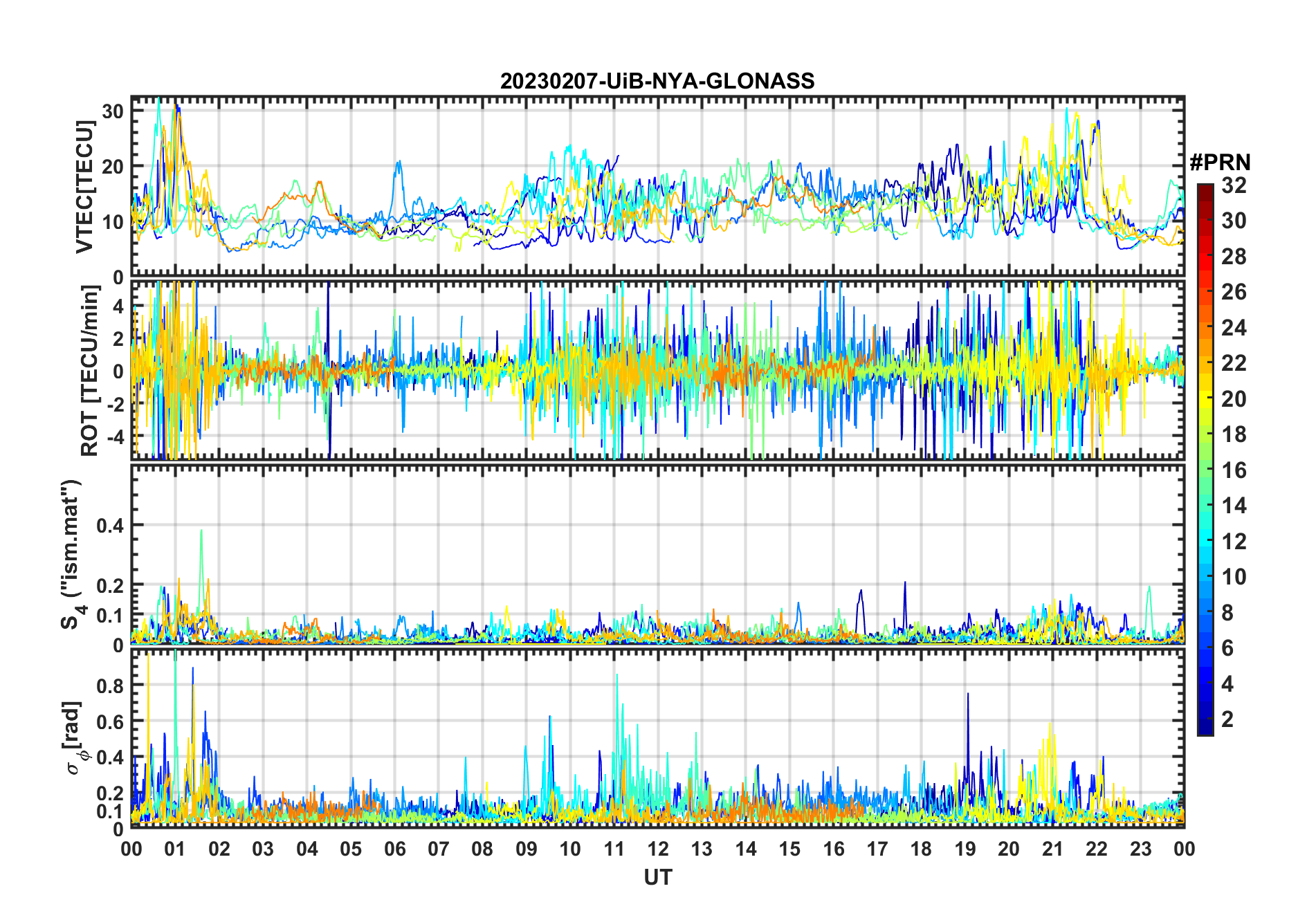Click the plot title "20230207-UiB-NYA-GLONASS"
1316x920 pixels.
click(657, 82)
